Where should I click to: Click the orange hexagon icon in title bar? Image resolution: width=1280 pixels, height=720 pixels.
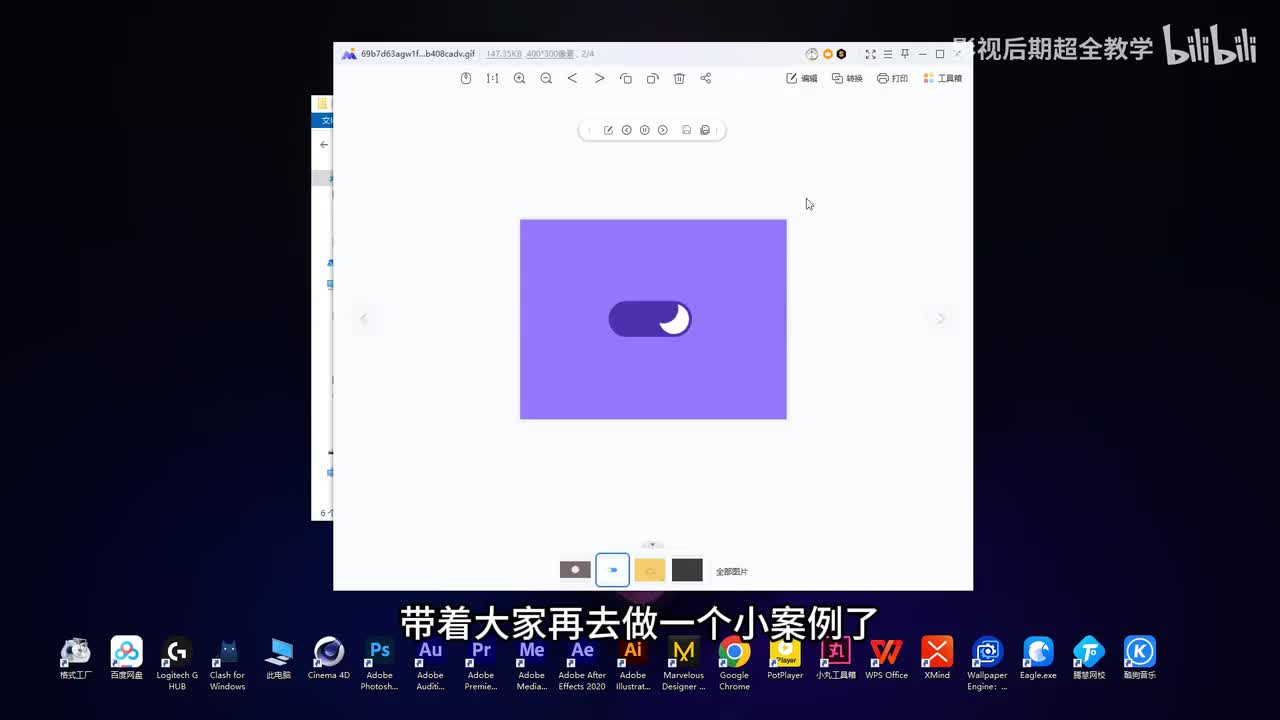(x=827, y=54)
